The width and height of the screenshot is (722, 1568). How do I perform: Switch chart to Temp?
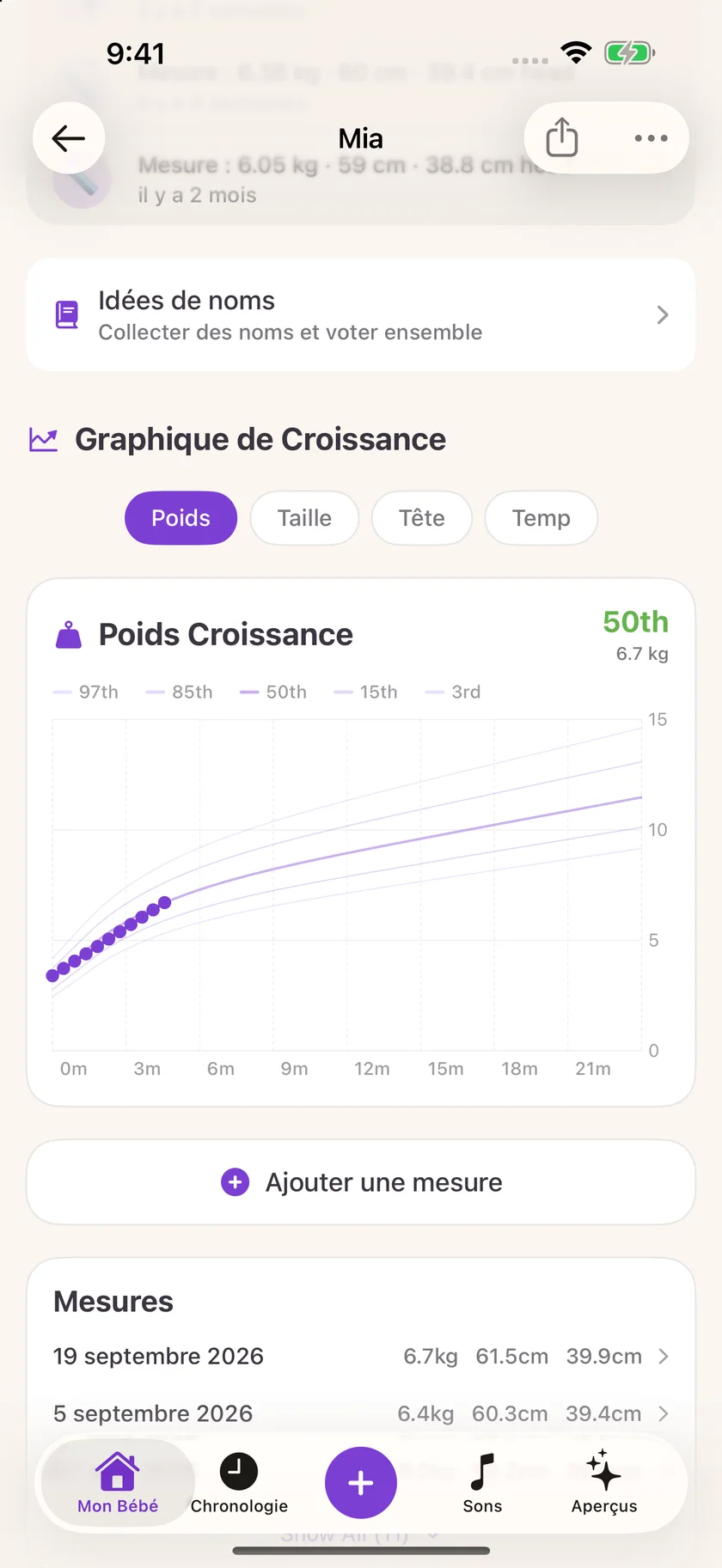[541, 518]
